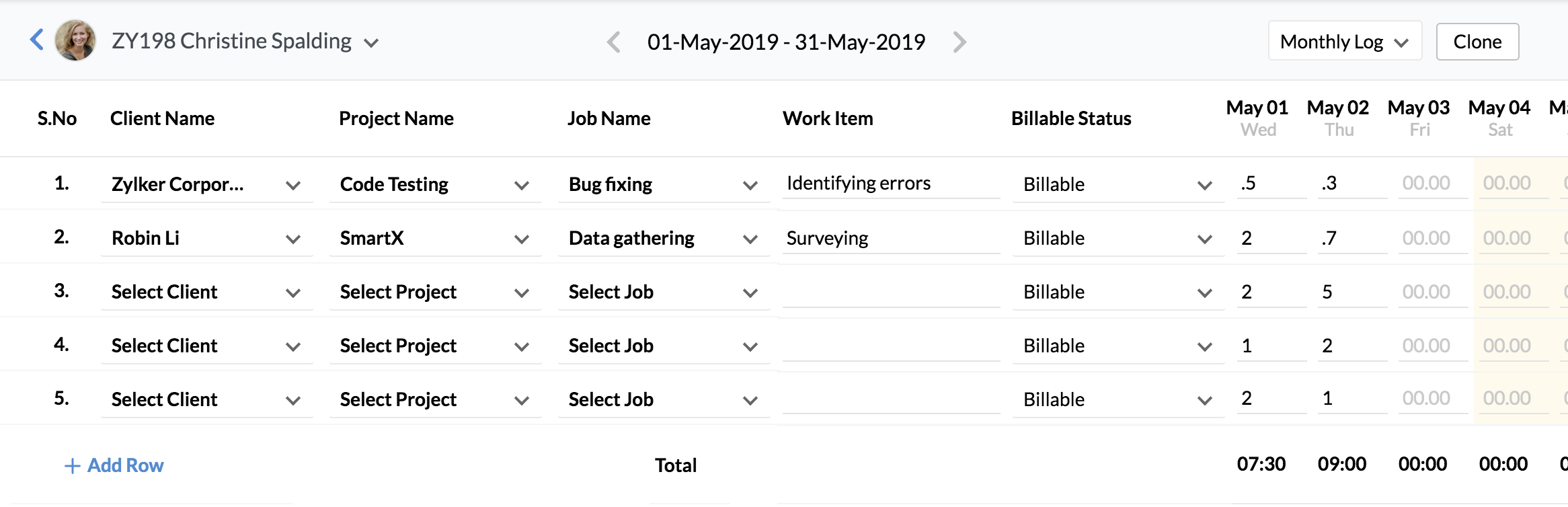This screenshot has height=507, width=1568.
Task: Open the Robin Li client dropdown
Action: click(x=206, y=239)
